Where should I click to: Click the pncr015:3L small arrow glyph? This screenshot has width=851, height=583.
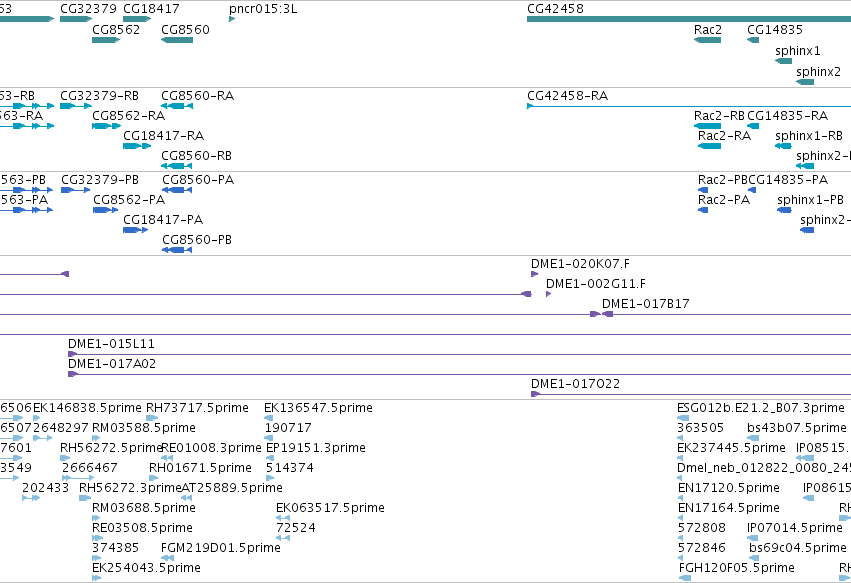(232, 19)
